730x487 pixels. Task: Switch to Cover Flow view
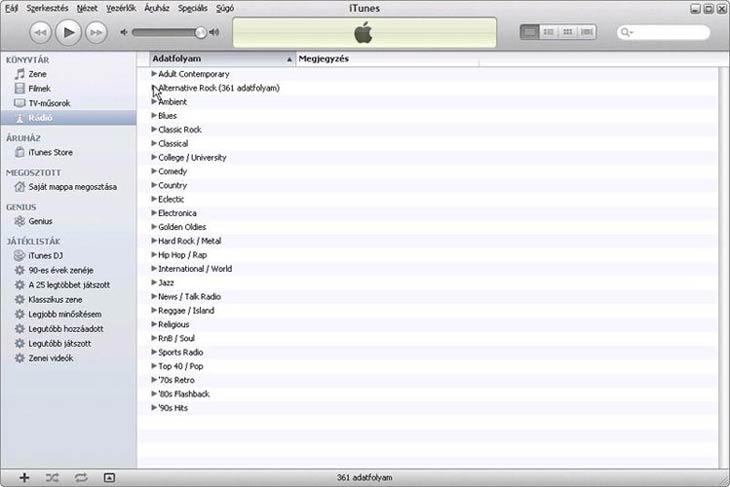[x=587, y=32]
